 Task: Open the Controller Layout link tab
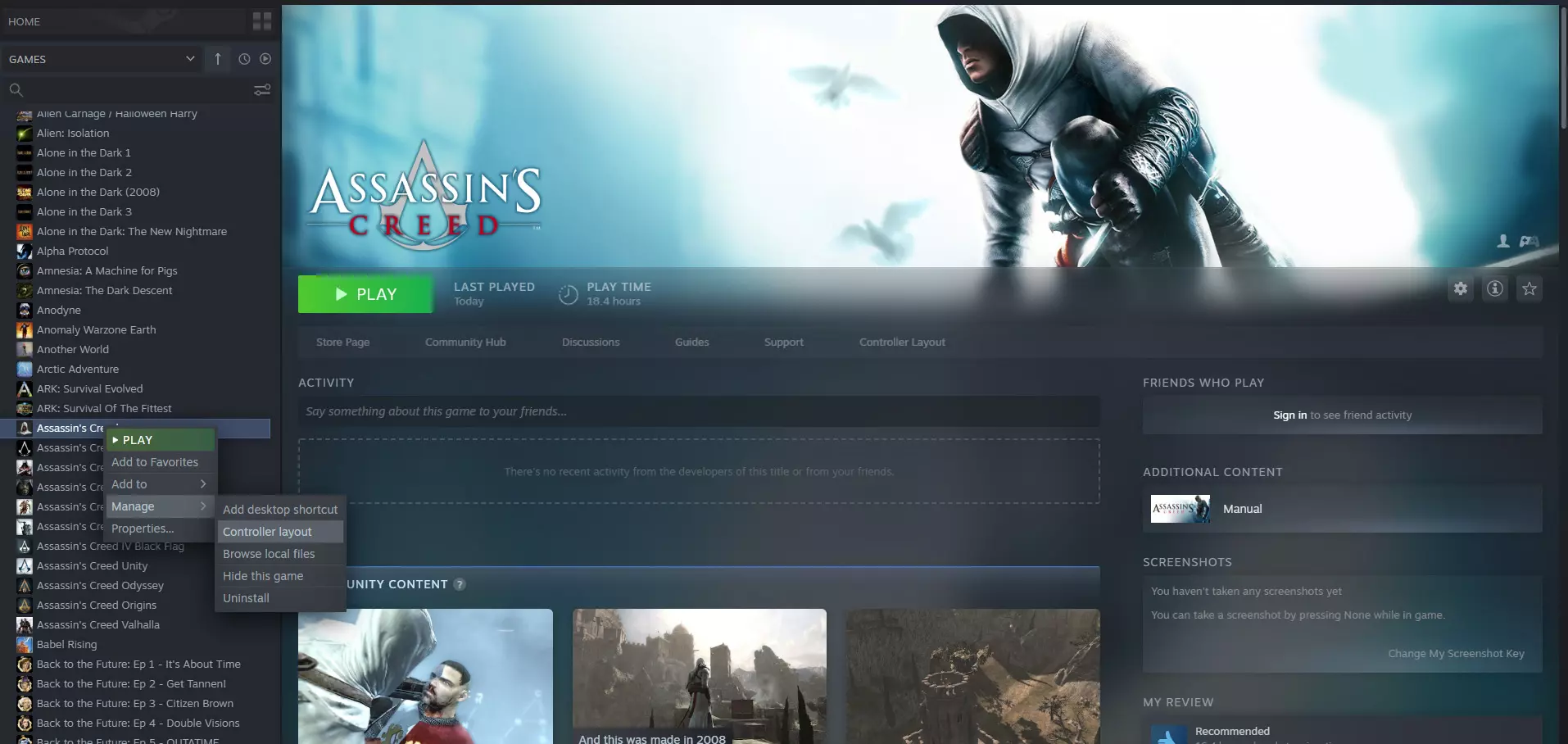tap(902, 342)
